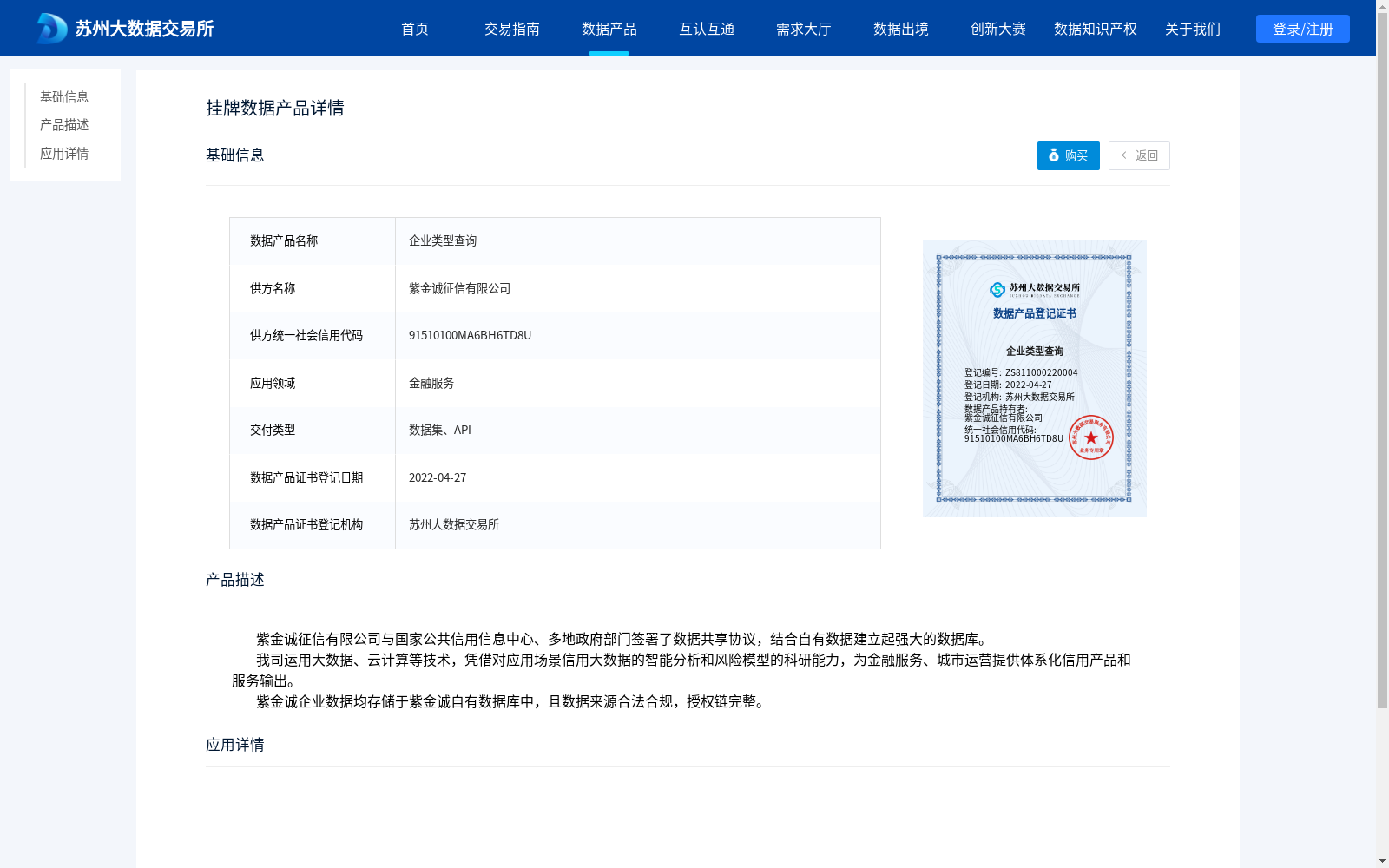Select the 企业类型查询 product name cell
Viewport: 1389px width, 868px height.
tap(638, 240)
